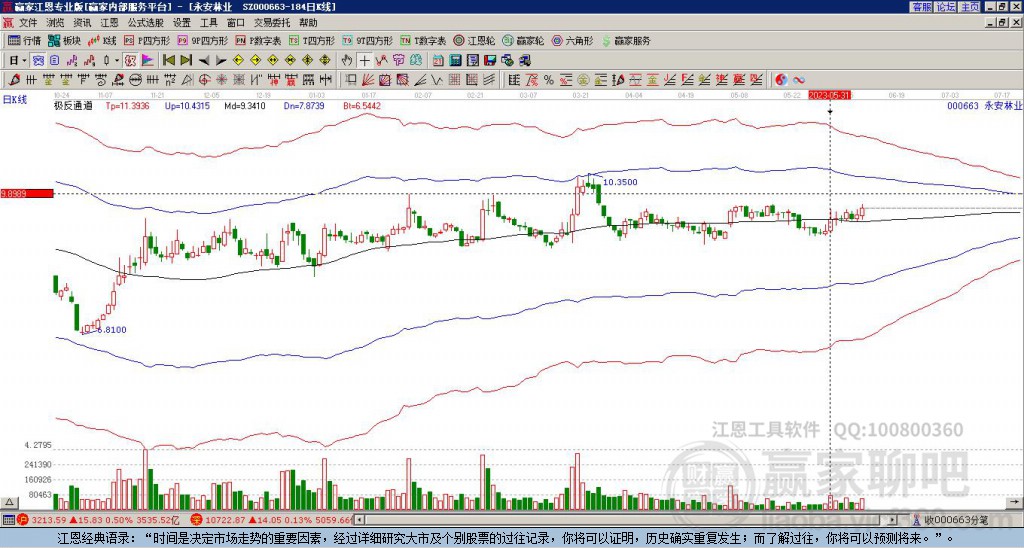Click the 客服 button
This screenshot has width=1024, height=548.
pos(922,7)
